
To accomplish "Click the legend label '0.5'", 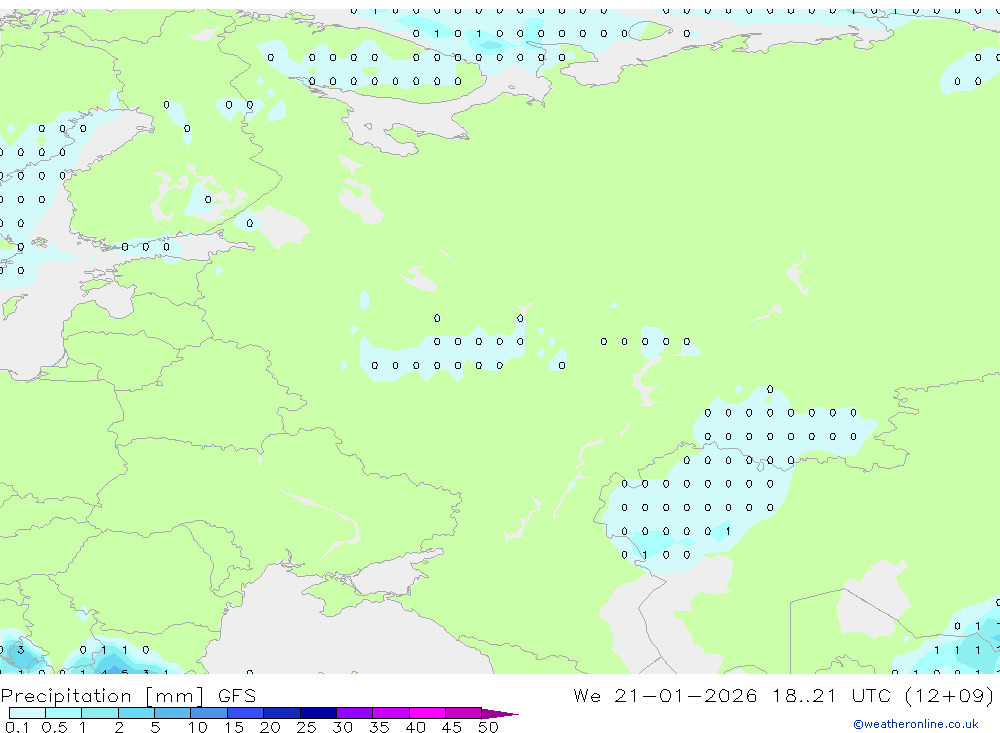I will click(x=54, y=727).
